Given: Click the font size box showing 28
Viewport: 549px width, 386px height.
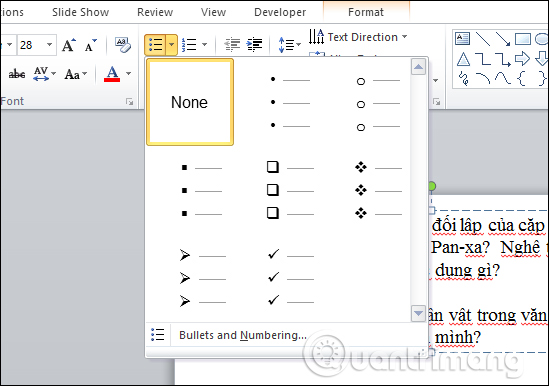Looking at the screenshot, I should click(31, 45).
